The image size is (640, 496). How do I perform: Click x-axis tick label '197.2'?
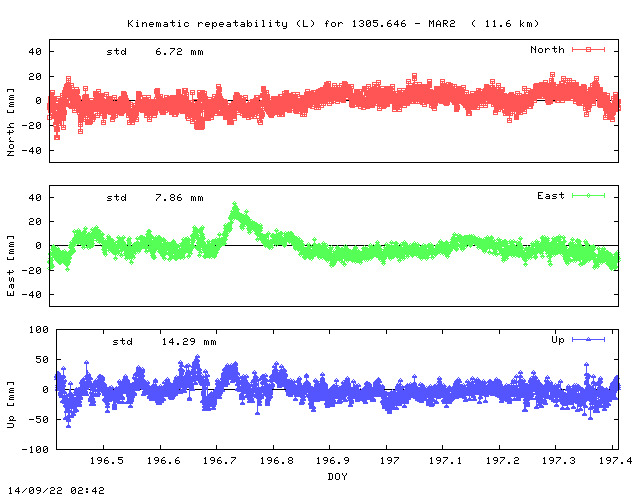(x=502, y=460)
